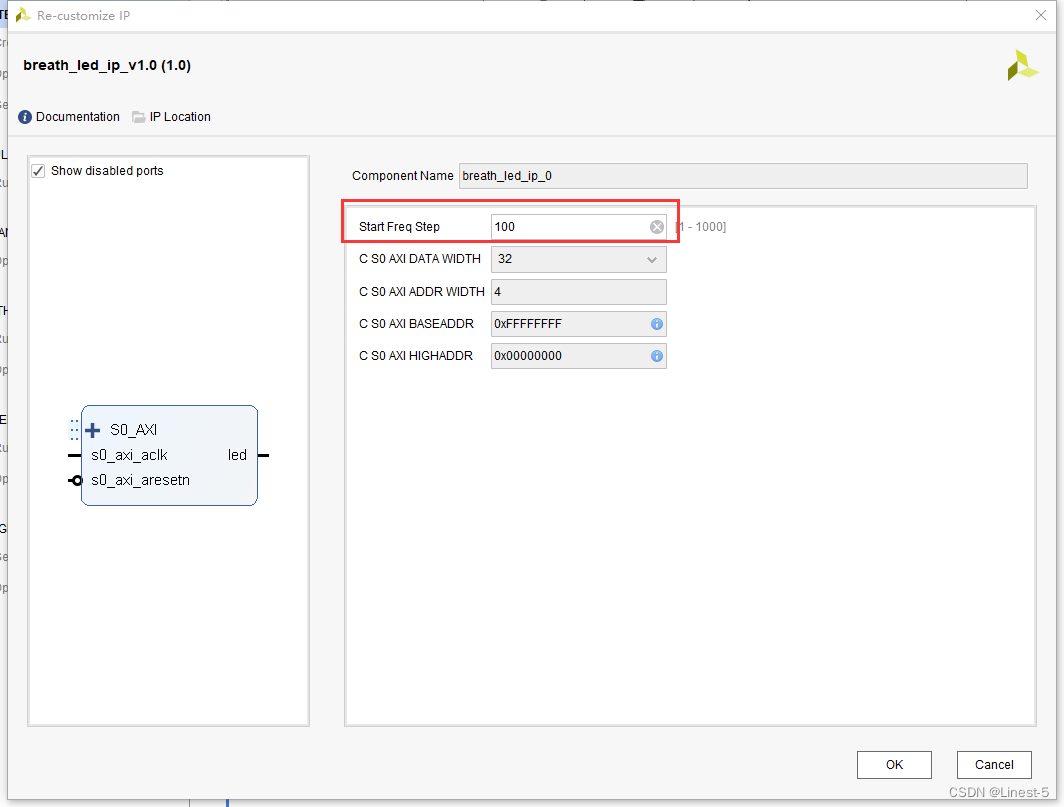The height and width of the screenshot is (807, 1064).
Task: Click the Vivado icon in title bar
Action: (22, 15)
